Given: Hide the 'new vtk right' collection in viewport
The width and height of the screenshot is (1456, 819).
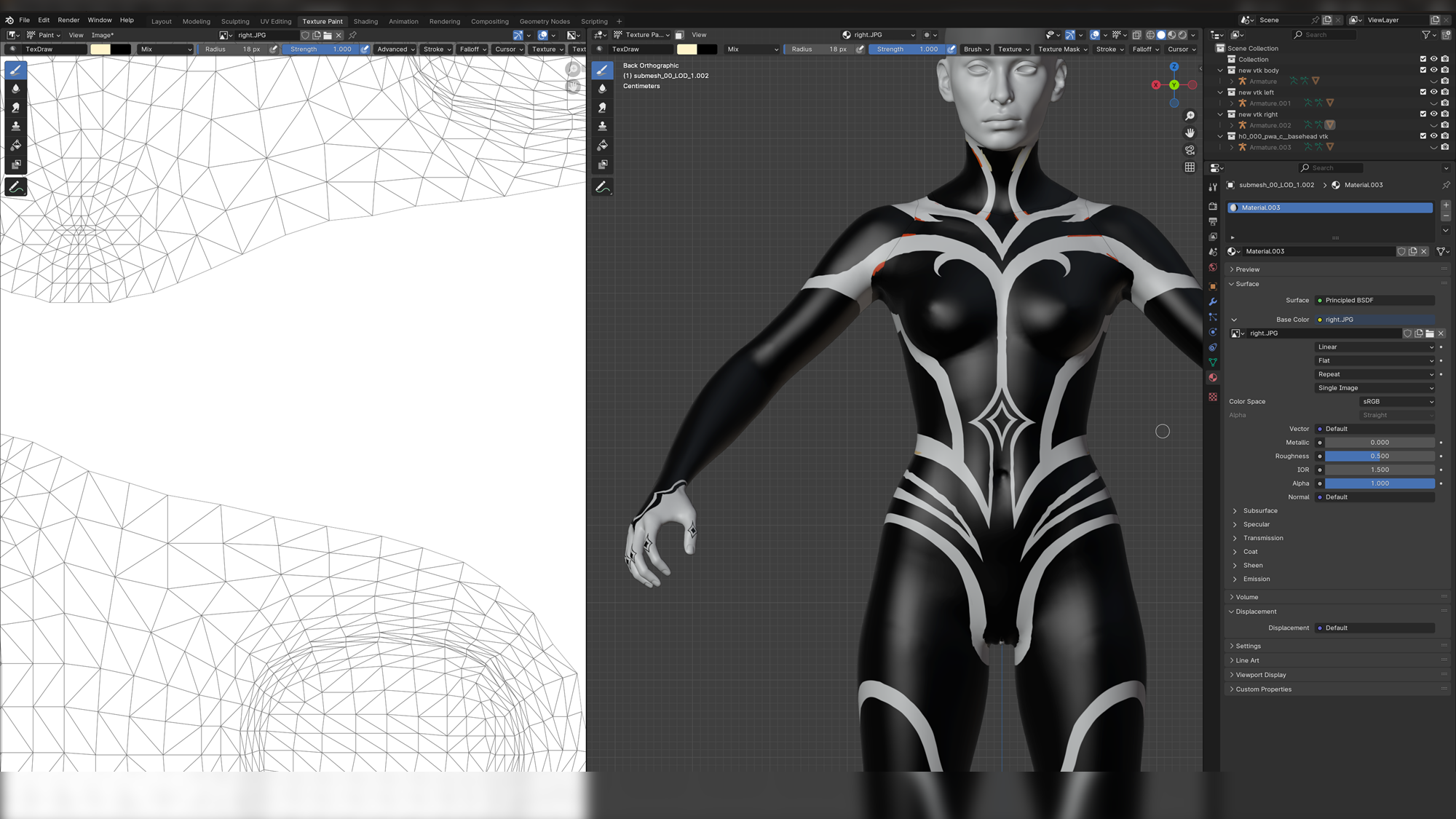Looking at the screenshot, I should coord(1433,114).
